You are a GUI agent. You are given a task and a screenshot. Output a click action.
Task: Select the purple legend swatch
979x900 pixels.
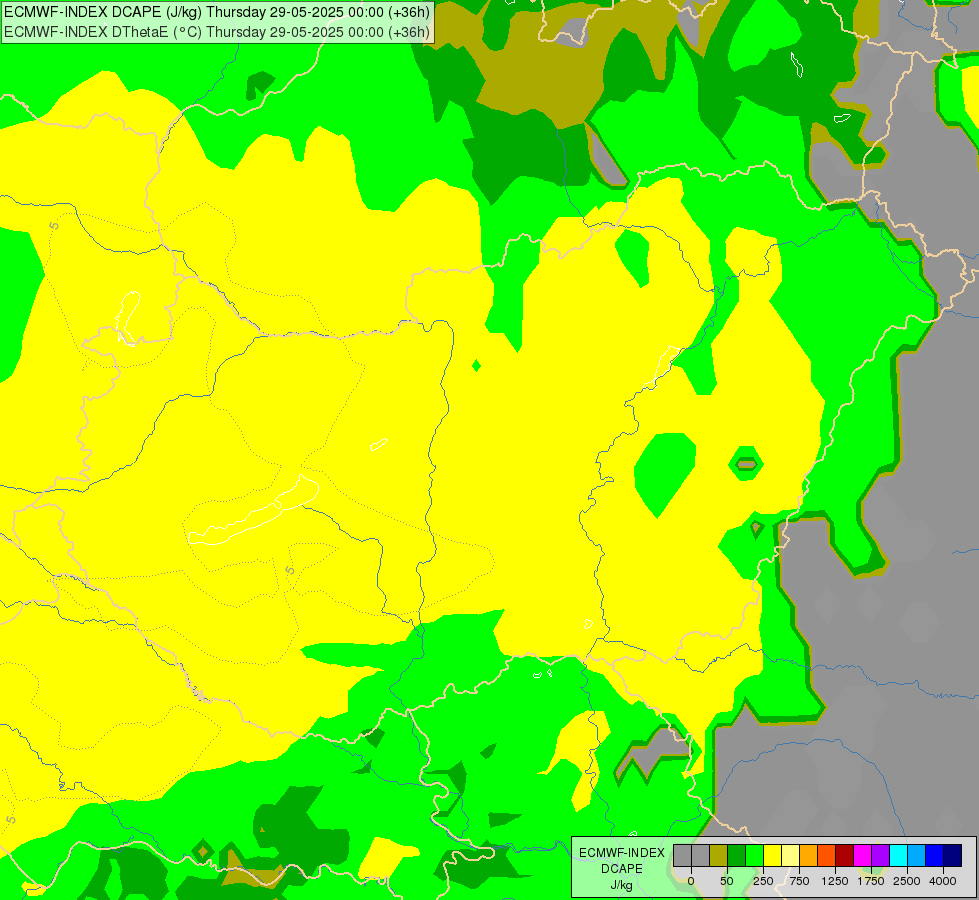(880, 855)
